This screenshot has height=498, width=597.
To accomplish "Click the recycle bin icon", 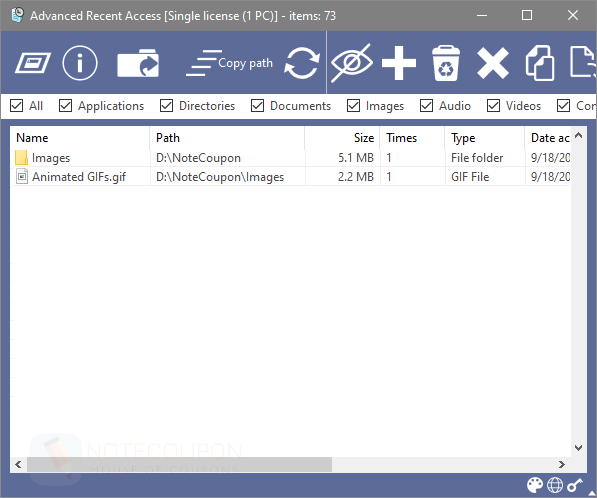I will coord(446,63).
